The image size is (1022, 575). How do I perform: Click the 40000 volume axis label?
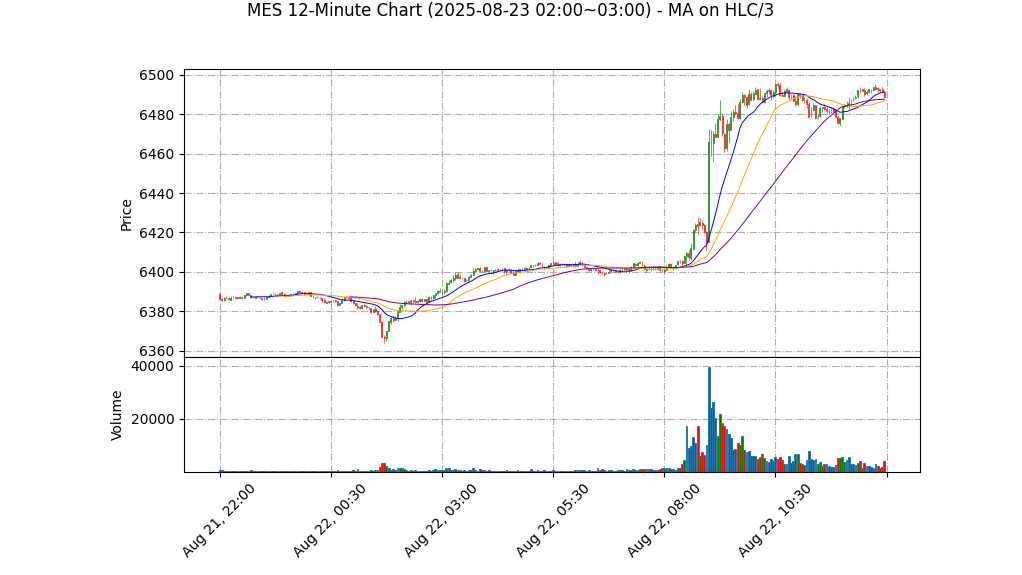click(x=152, y=366)
